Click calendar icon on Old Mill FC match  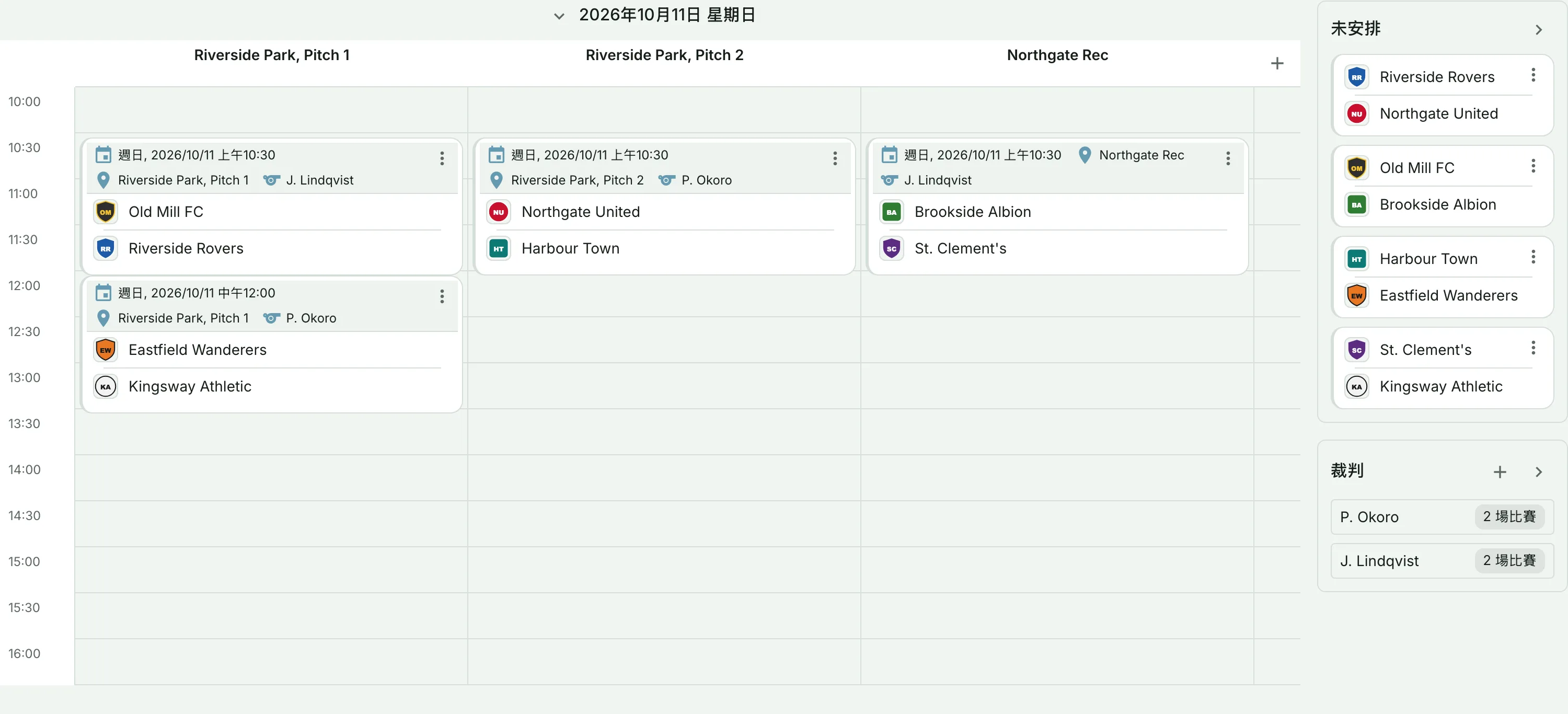(103, 155)
